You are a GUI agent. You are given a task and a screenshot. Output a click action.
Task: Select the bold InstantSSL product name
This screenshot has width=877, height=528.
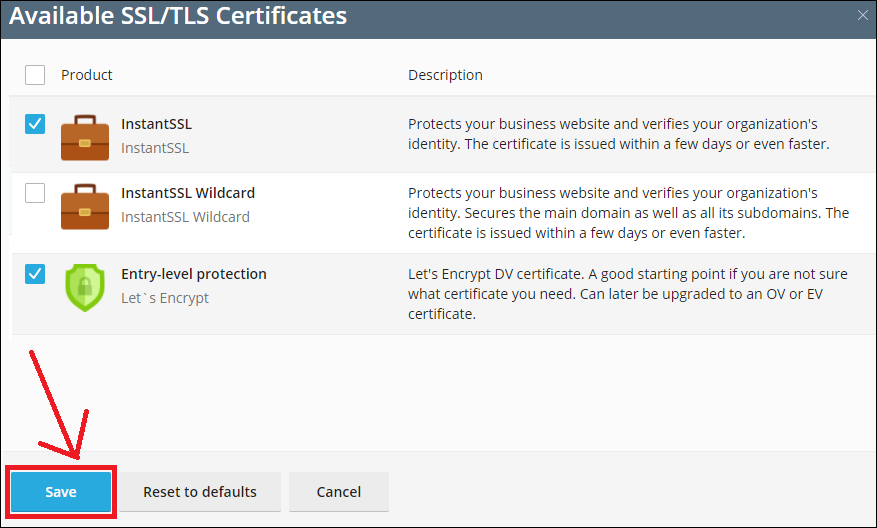156,125
